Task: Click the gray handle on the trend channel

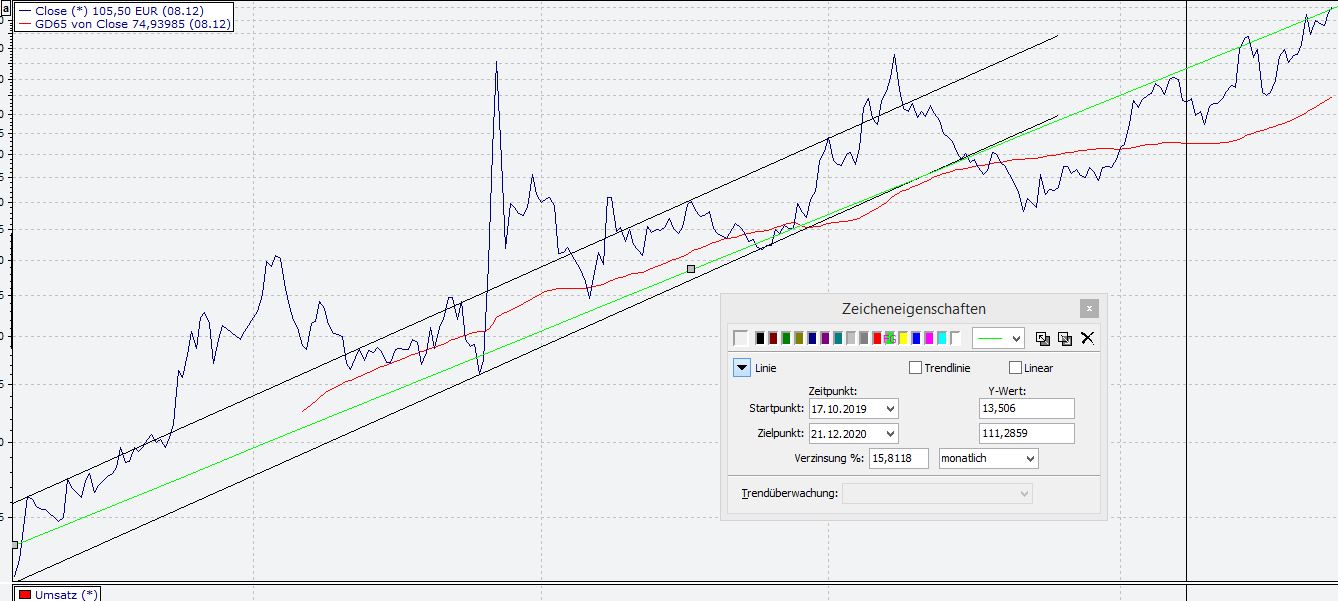Action: click(x=691, y=268)
